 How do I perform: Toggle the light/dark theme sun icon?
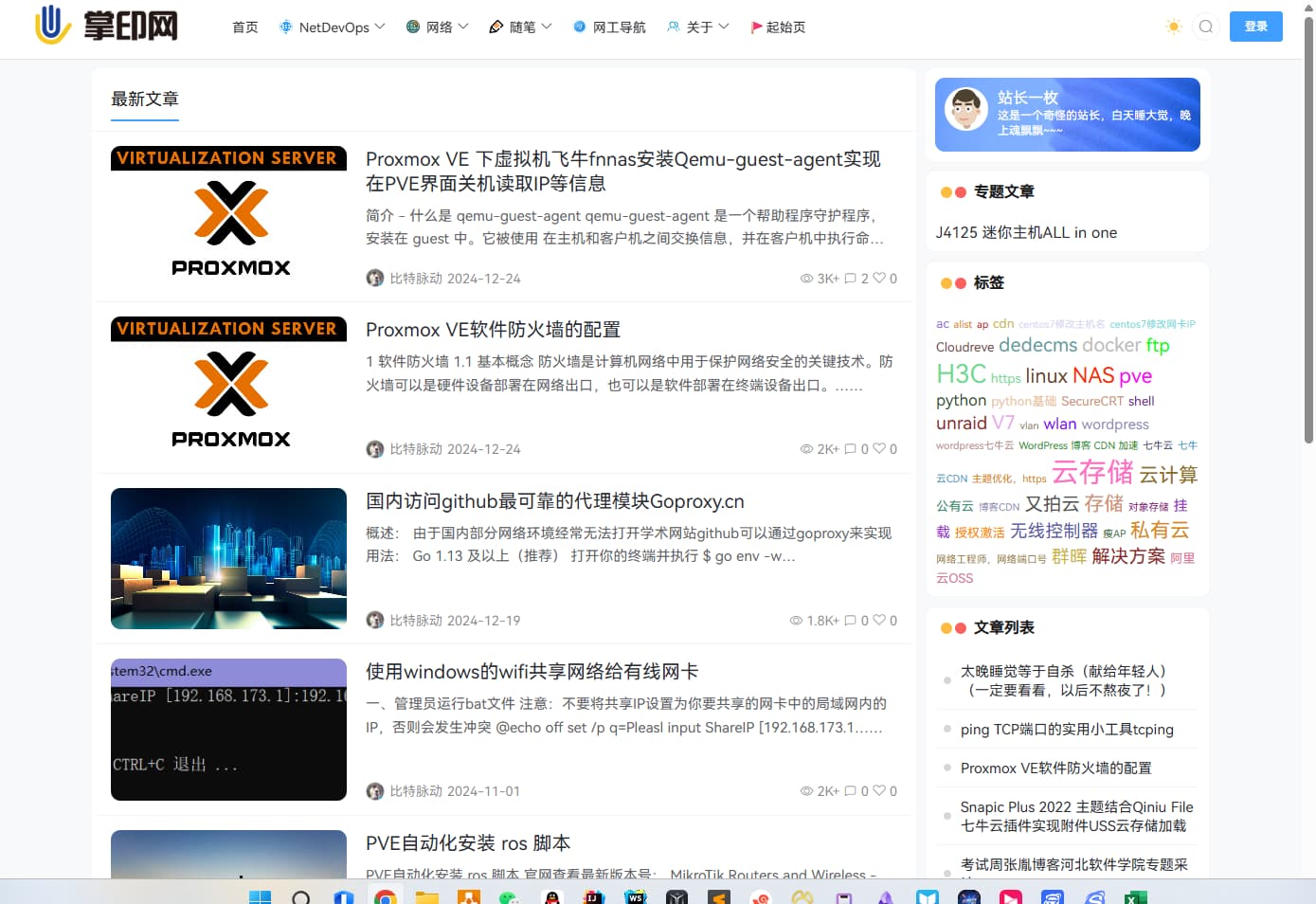1173,27
